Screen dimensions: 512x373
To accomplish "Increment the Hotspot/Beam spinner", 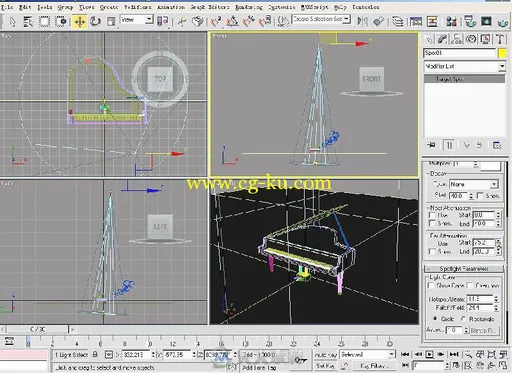I will pyautogui.click(x=496, y=297).
